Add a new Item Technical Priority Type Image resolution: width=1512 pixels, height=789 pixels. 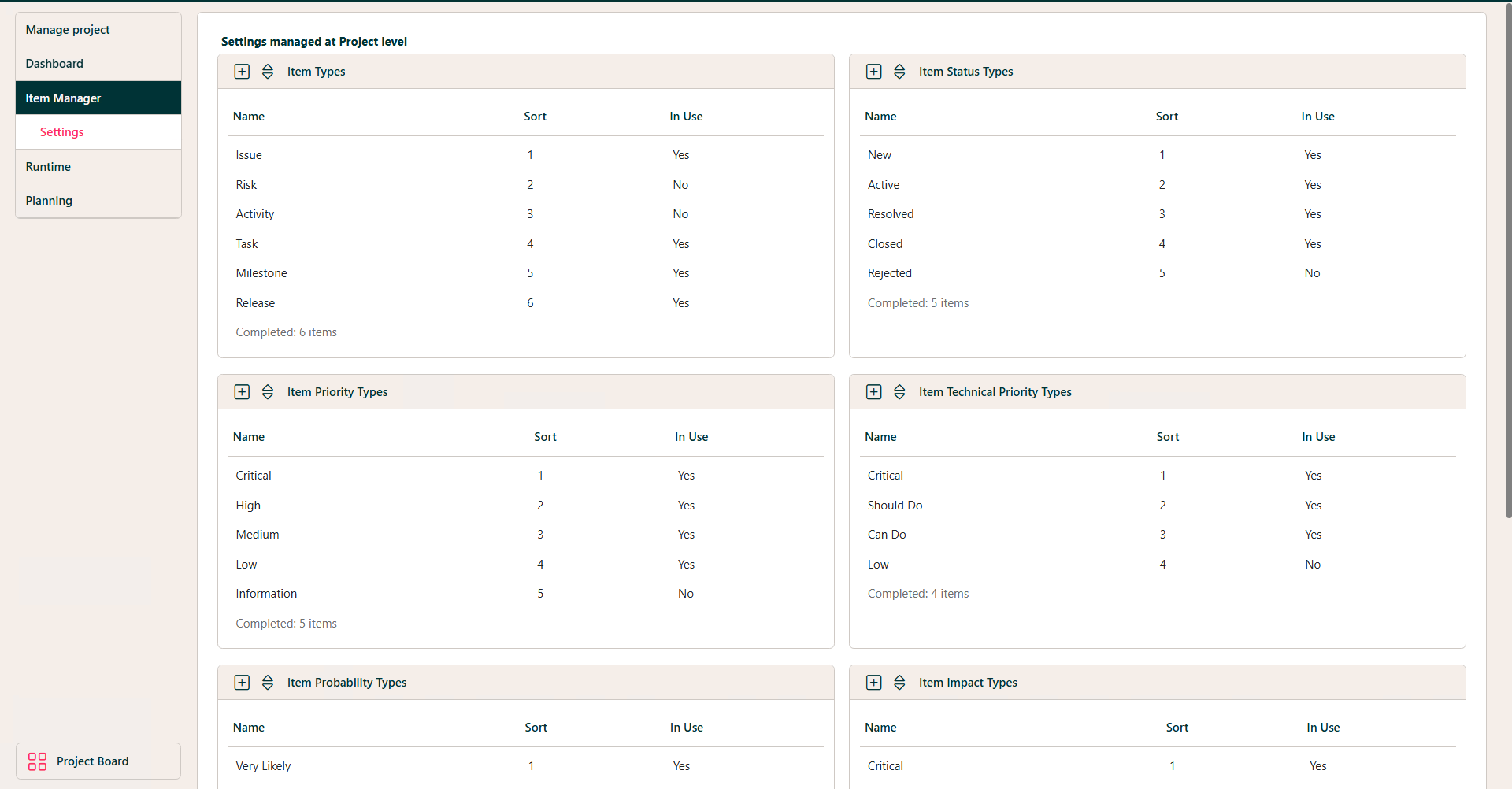pos(873,391)
